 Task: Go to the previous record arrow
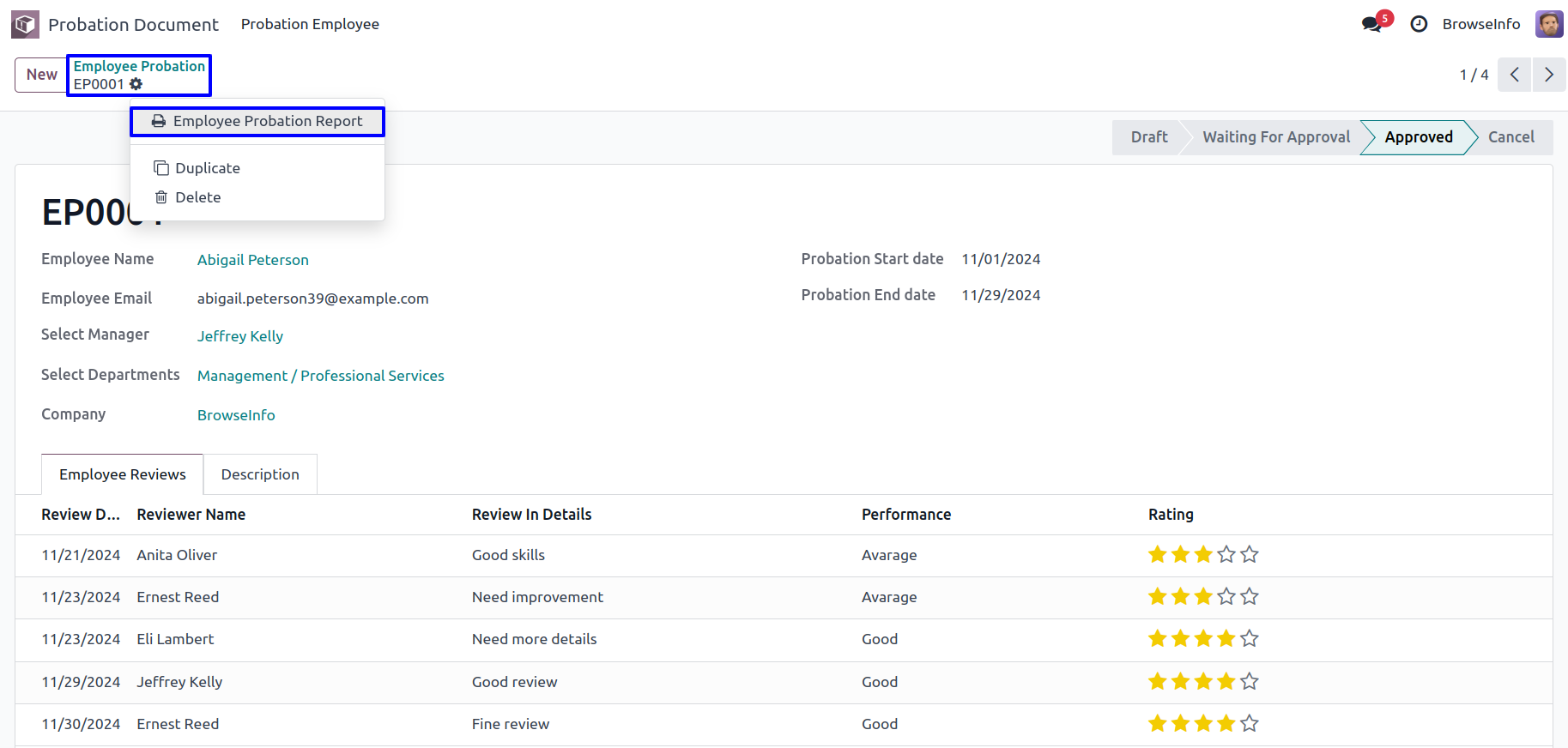pos(1514,75)
